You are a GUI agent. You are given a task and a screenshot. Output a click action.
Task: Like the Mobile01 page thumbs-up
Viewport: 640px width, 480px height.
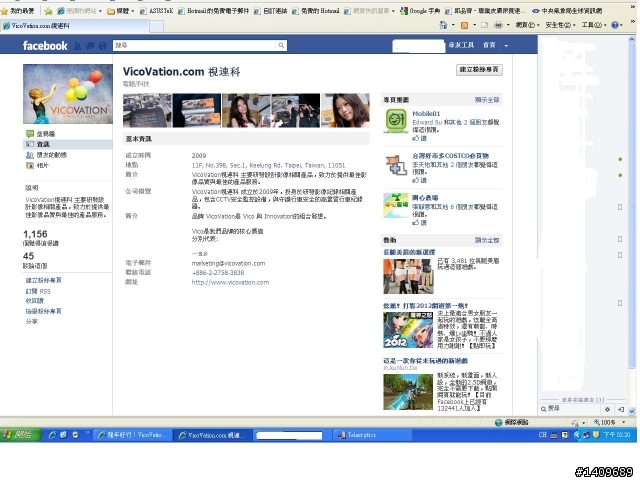(419, 138)
